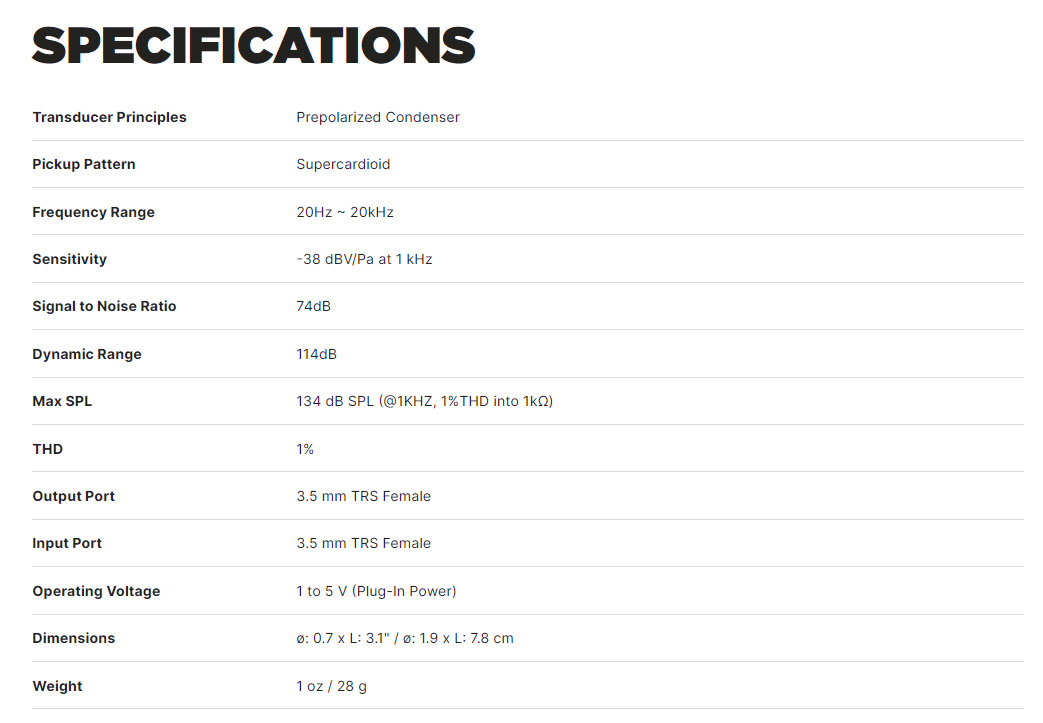Click the SPECIFICATIONS heading
This screenshot has width=1043, height=723.
click(253, 46)
